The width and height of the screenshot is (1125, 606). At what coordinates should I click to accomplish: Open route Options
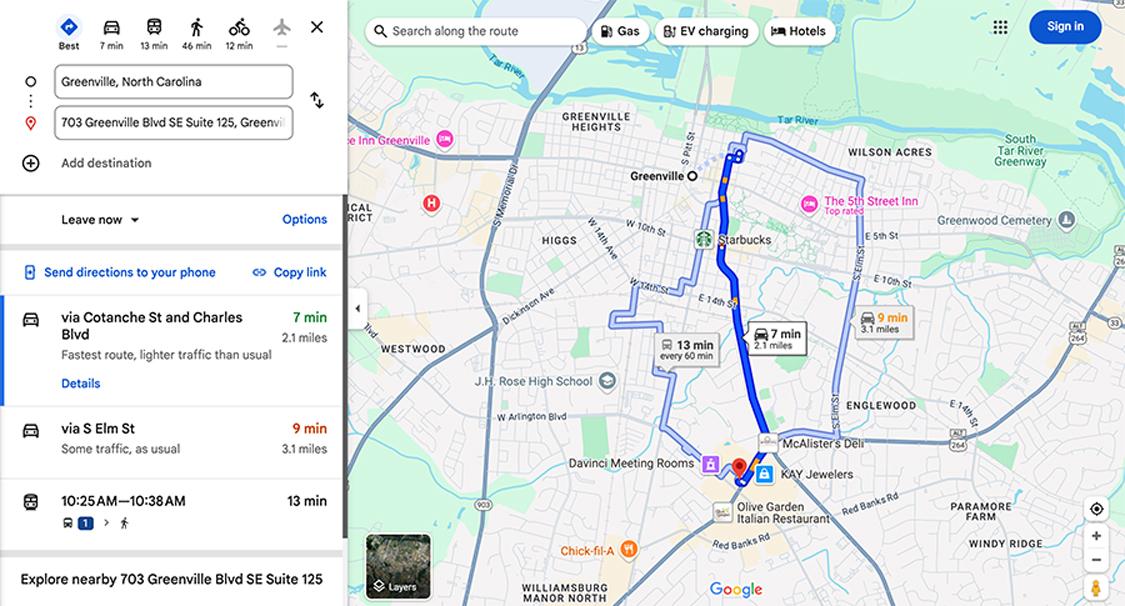[304, 219]
